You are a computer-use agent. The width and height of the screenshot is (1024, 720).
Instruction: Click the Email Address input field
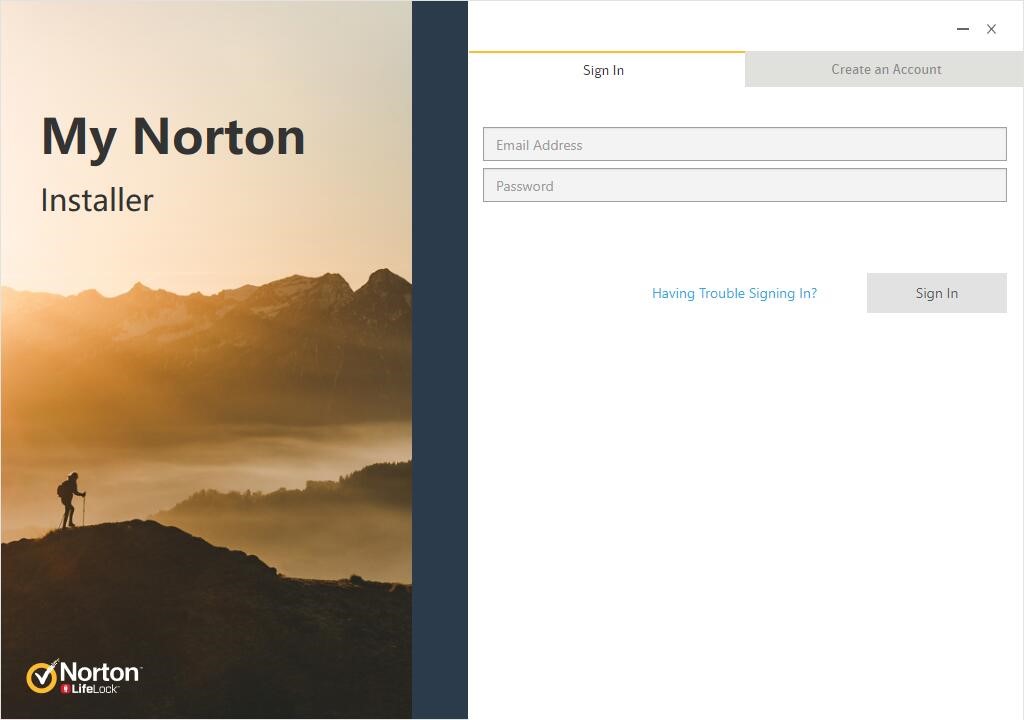click(x=744, y=144)
